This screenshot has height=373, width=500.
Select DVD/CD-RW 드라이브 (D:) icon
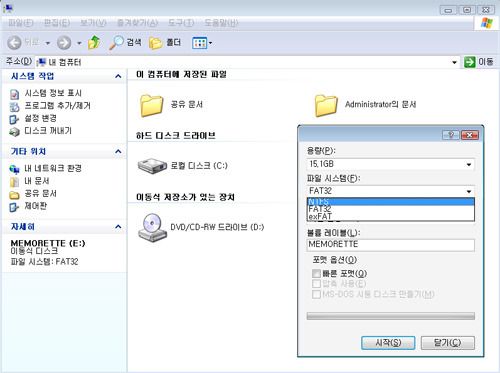[152, 227]
